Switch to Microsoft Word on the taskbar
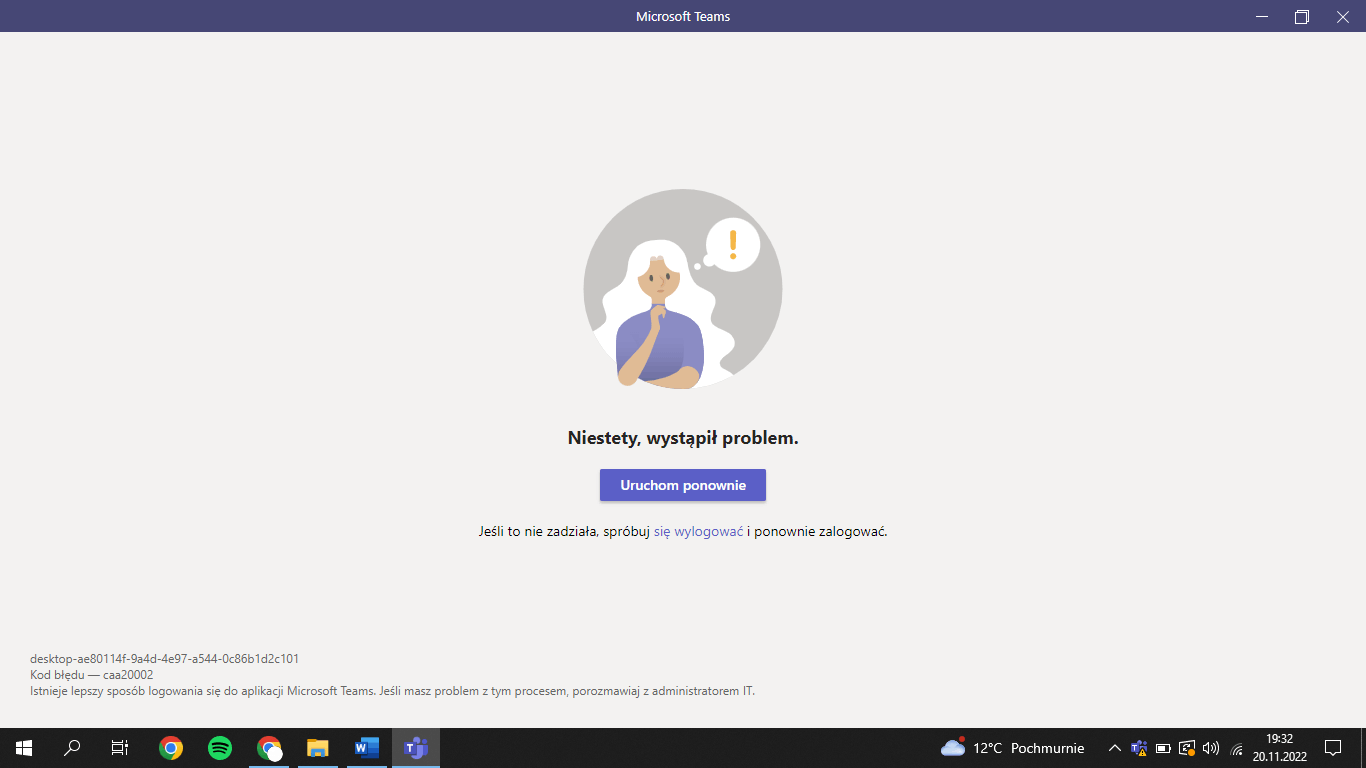The height and width of the screenshot is (768, 1366). [367, 748]
